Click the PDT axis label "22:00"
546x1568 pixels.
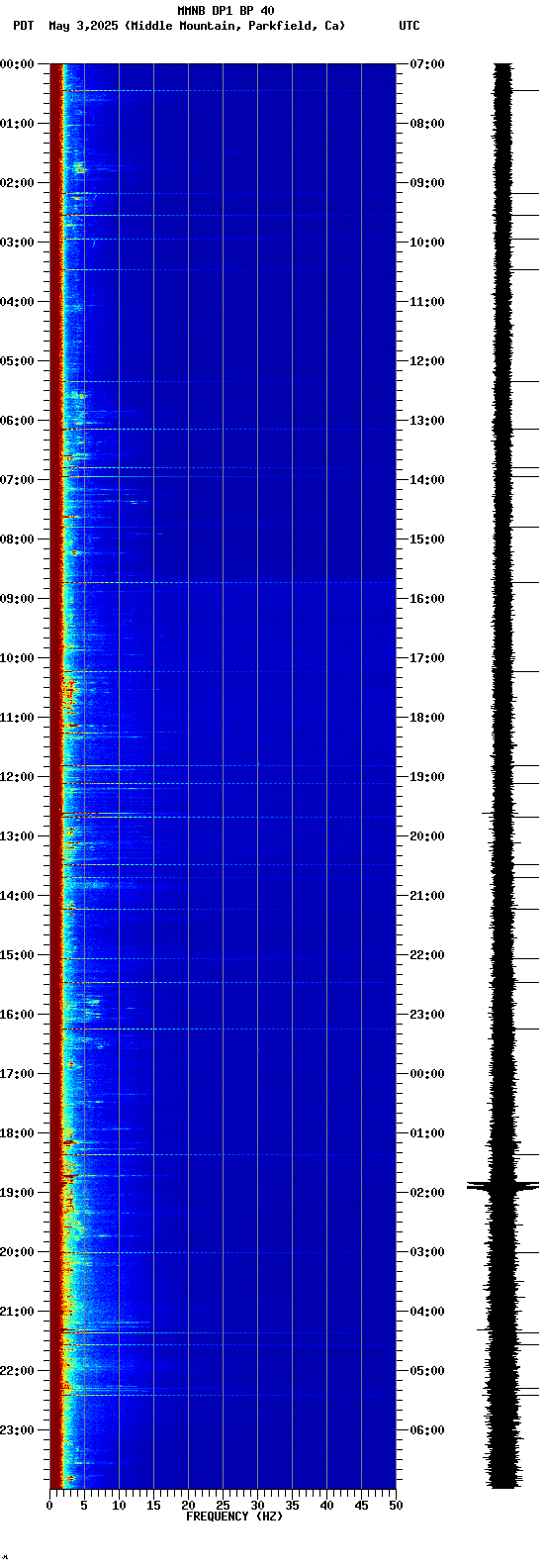click(17, 1371)
